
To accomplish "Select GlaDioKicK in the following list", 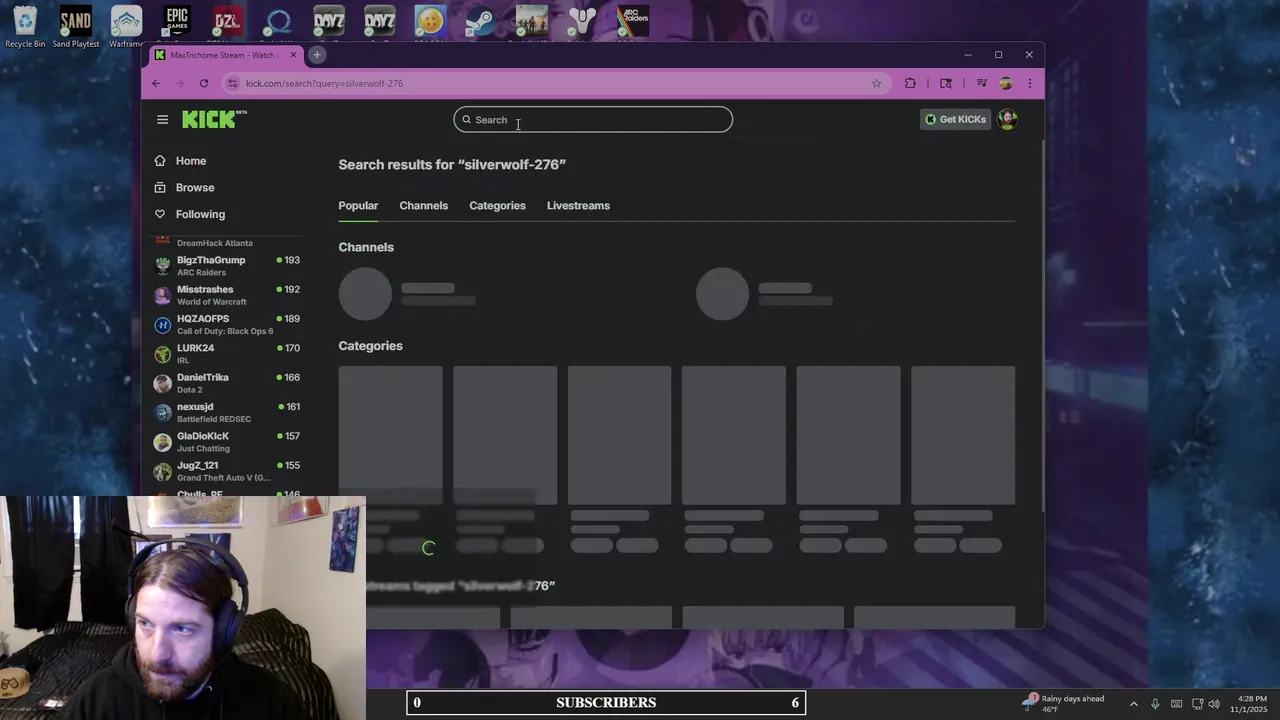I will point(228,442).
